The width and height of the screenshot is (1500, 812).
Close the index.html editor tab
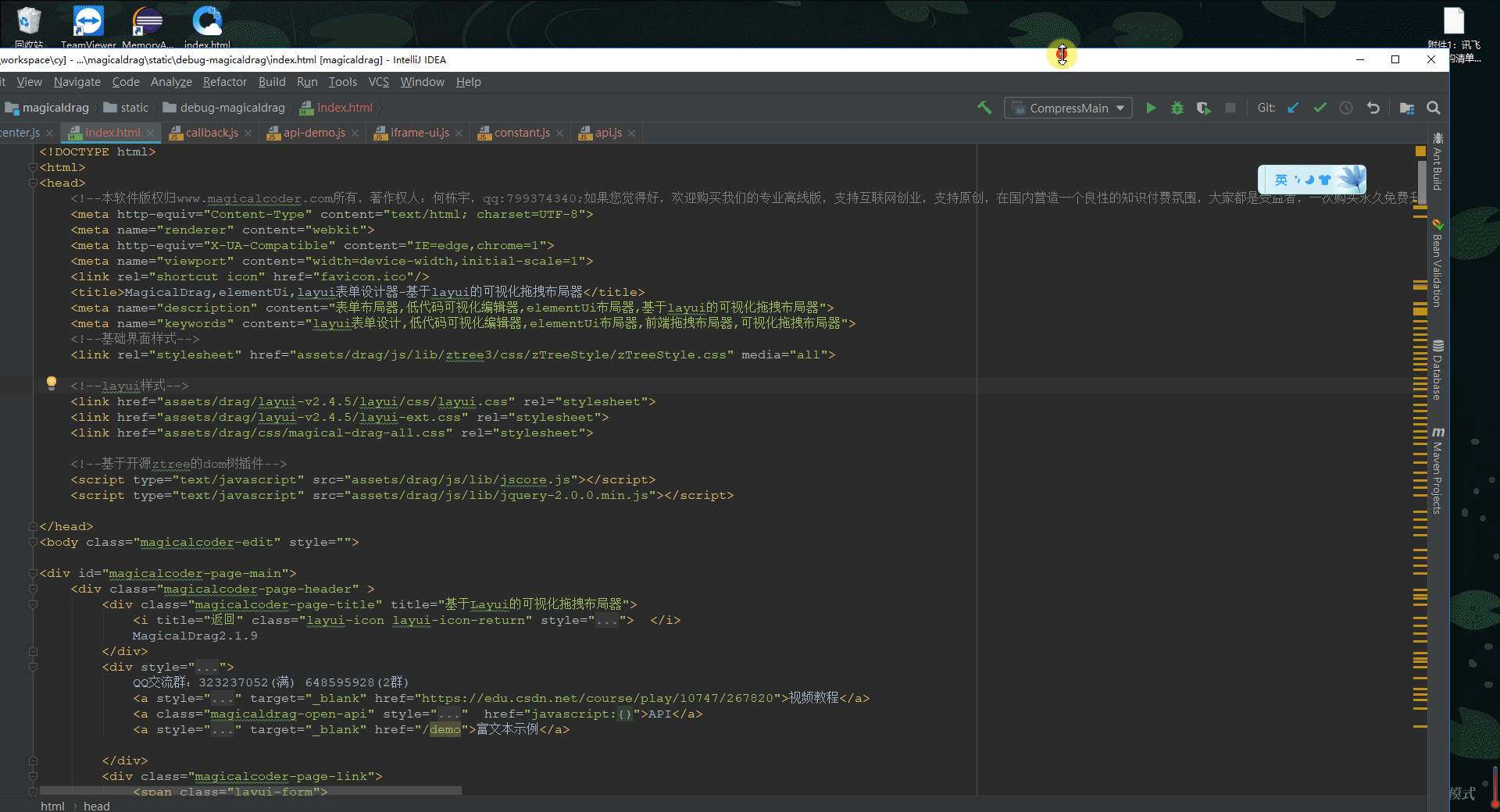tap(150, 134)
